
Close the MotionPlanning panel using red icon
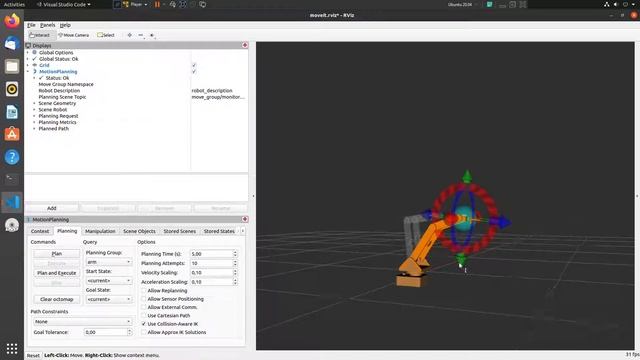245,219
